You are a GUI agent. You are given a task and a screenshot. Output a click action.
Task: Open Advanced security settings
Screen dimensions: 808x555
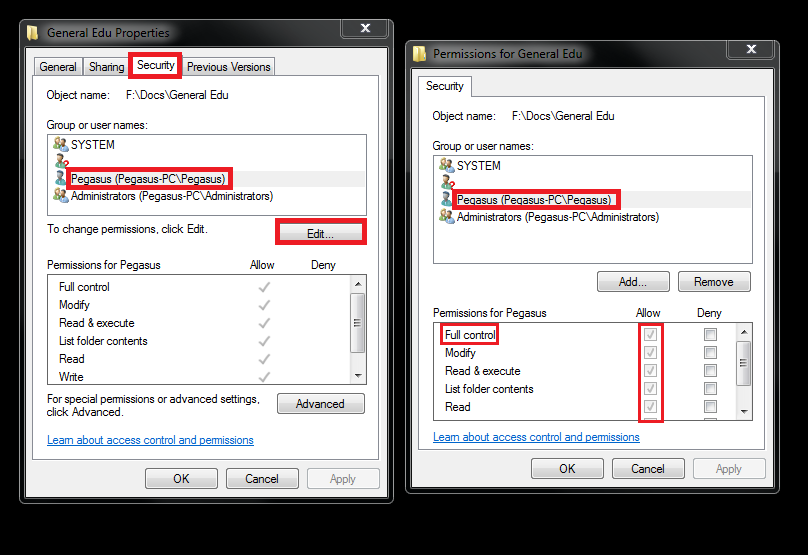pyautogui.click(x=321, y=404)
